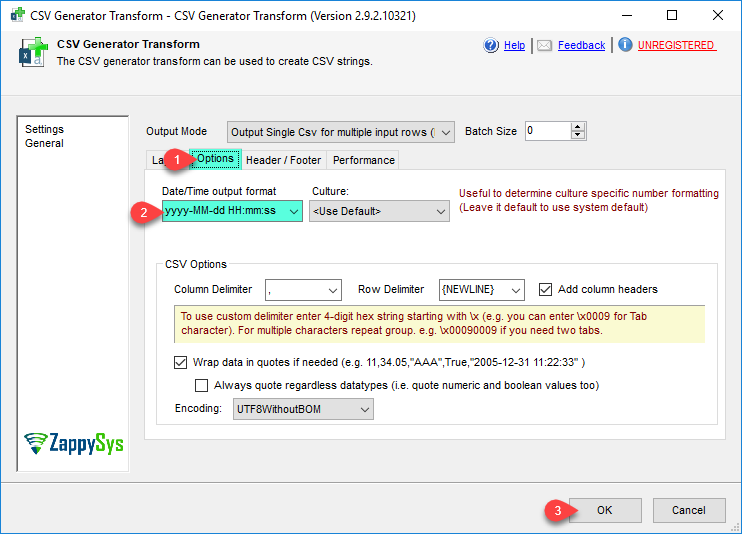Select General in the left panel
This screenshot has width=742, height=534.
tap(44, 143)
